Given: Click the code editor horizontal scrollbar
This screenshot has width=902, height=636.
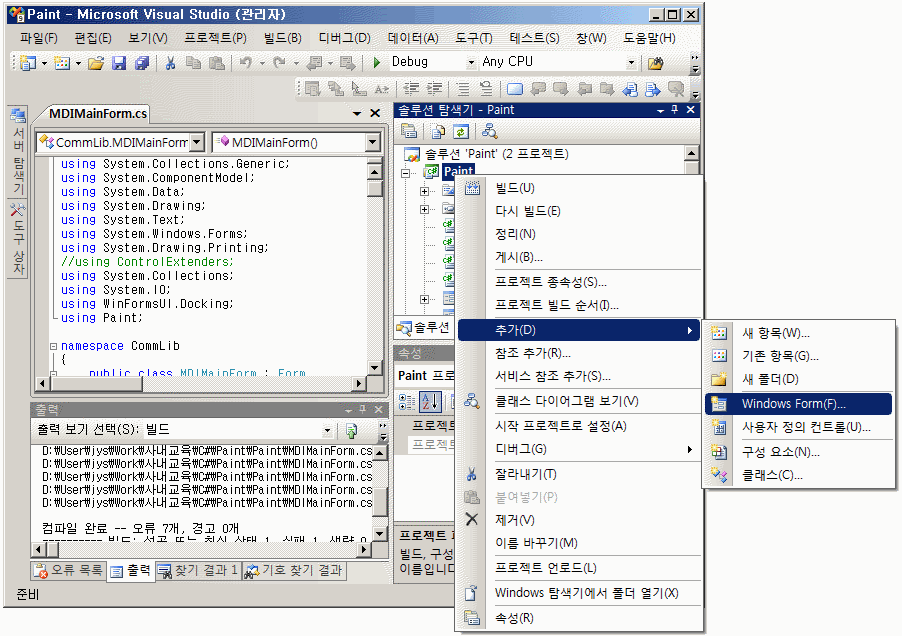Looking at the screenshot, I should point(200,383).
